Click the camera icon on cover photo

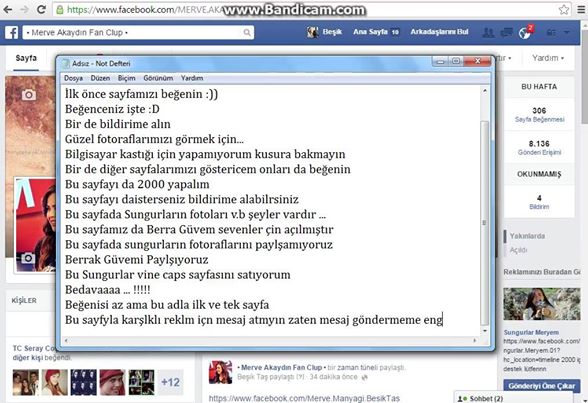(29, 95)
